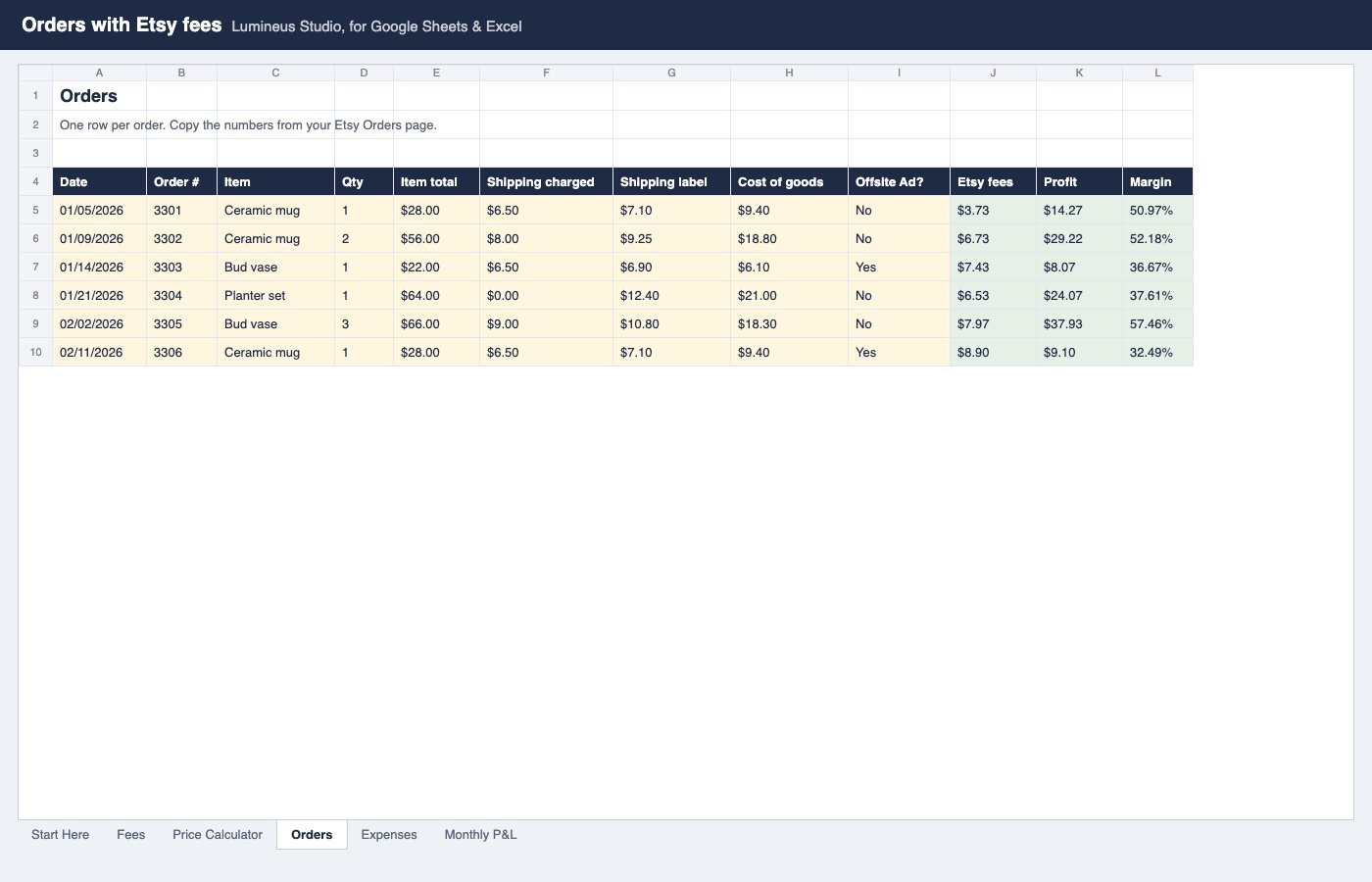Select item total $64.00 cell
Image resolution: width=1372 pixels, height=882 pixels.
point(436,296)
